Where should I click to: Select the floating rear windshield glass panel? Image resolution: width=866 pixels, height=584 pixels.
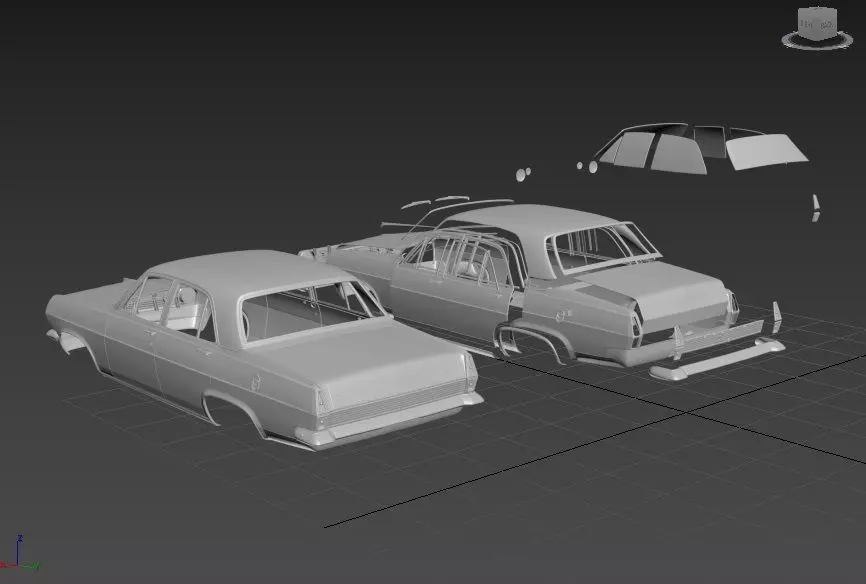[765, 150]
